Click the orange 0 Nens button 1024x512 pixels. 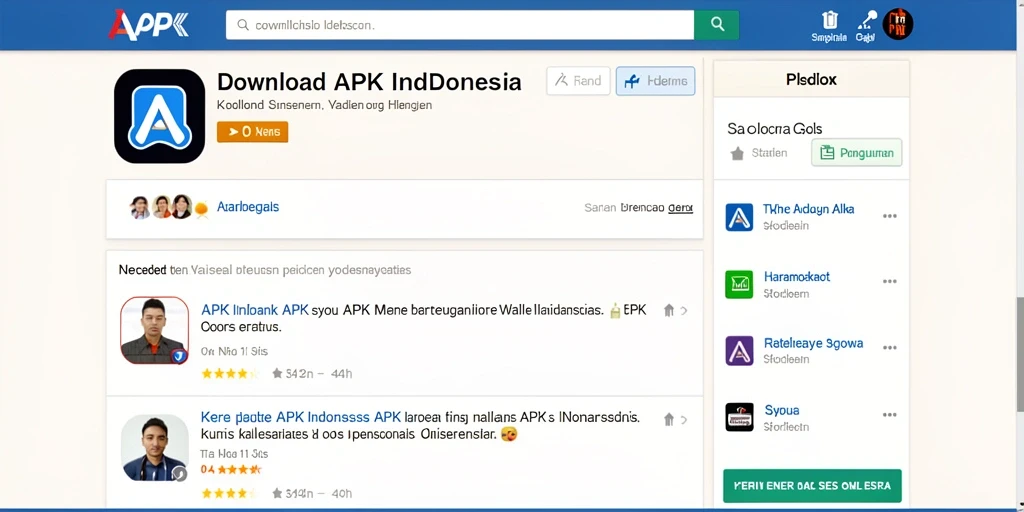click(252, 132)
